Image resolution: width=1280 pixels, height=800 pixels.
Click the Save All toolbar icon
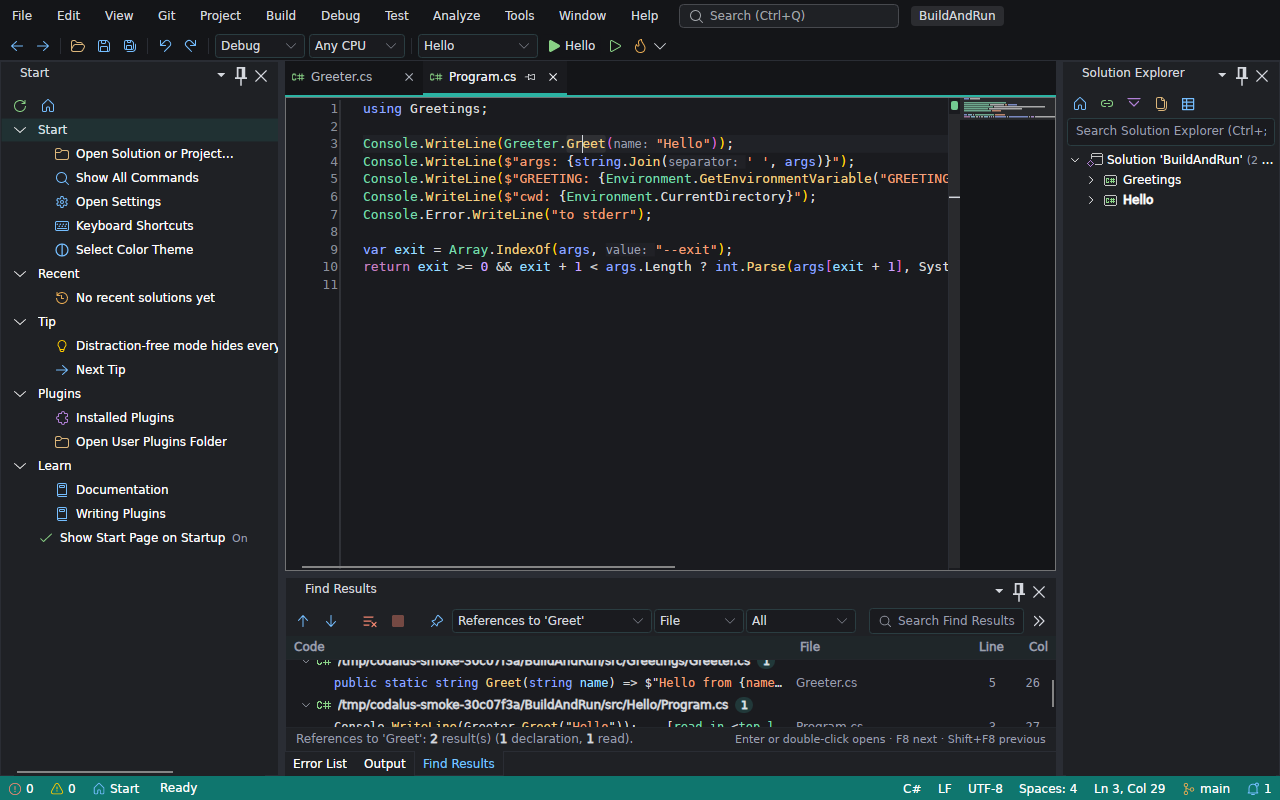[130, 46]
